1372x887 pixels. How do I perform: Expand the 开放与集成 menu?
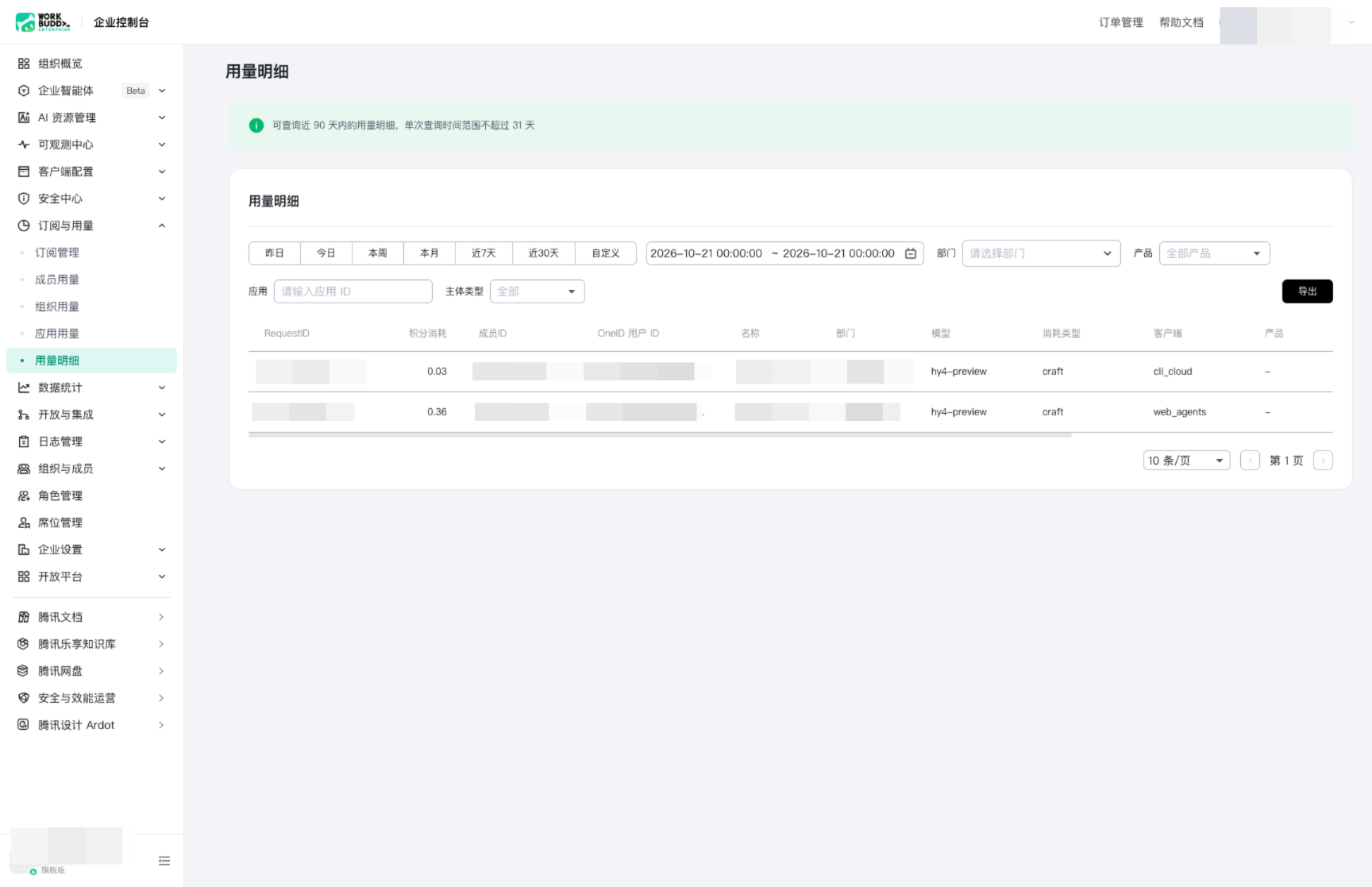tap(162, 415)
